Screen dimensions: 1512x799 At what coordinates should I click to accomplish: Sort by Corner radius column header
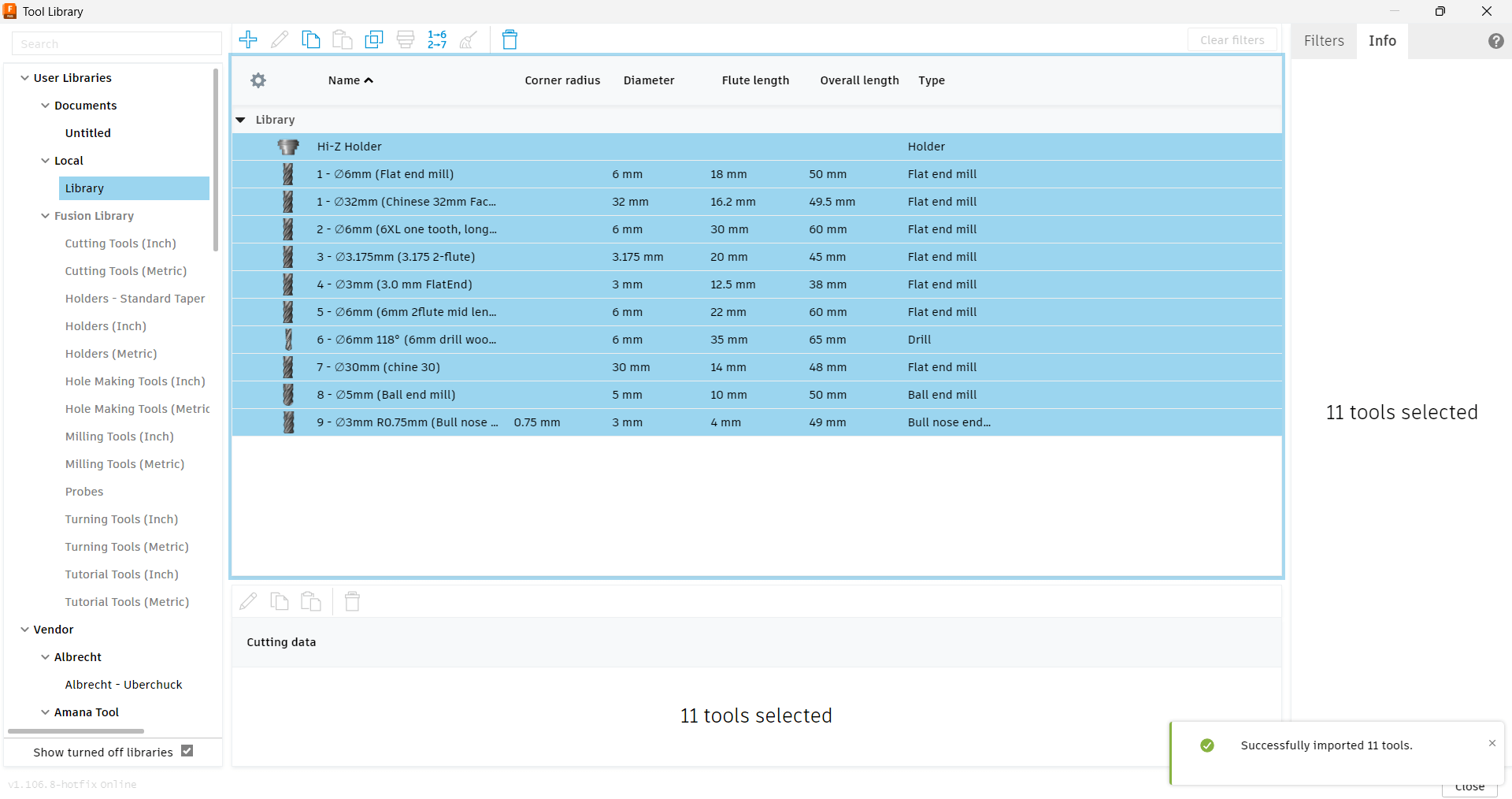click(562, 80)
